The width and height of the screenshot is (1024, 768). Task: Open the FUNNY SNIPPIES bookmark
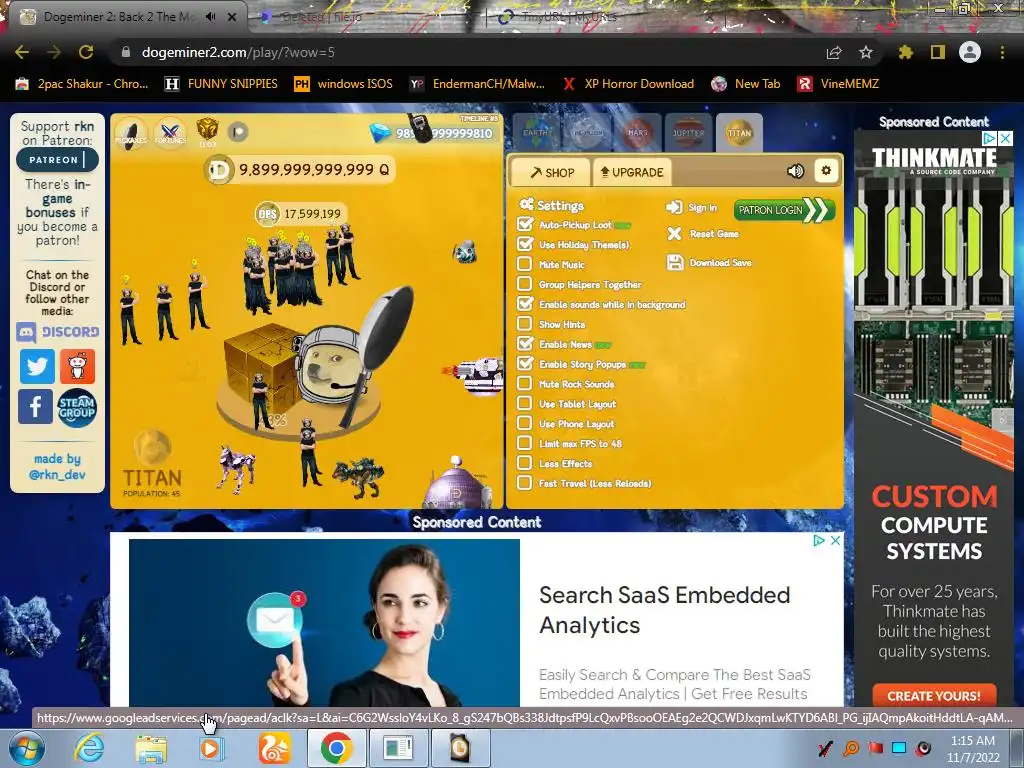(x=221, y=84)
